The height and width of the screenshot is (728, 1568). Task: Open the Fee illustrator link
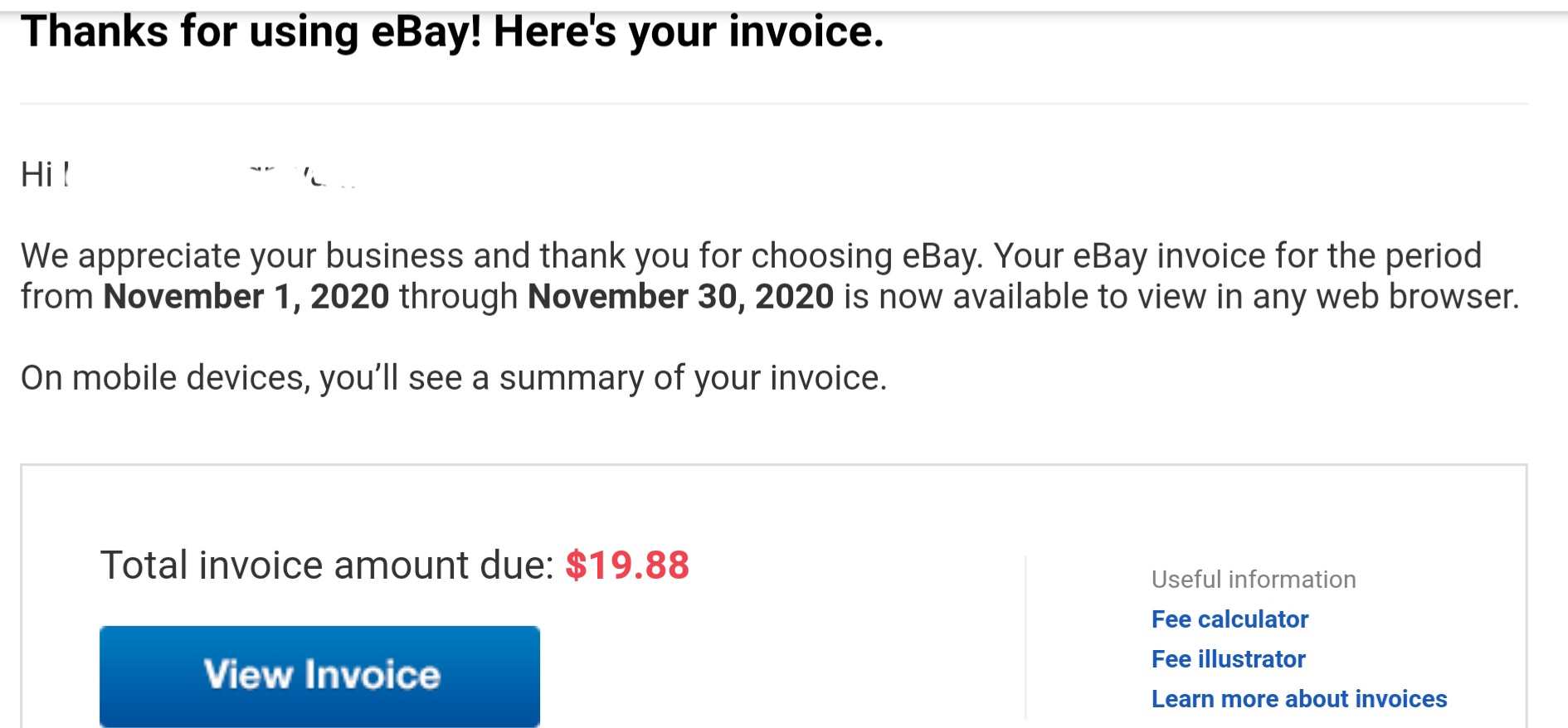1228,659
